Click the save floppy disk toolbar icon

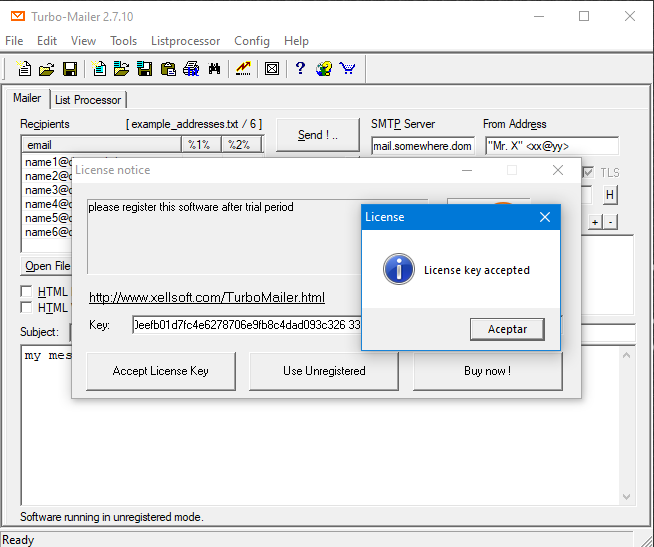point(70,69)
